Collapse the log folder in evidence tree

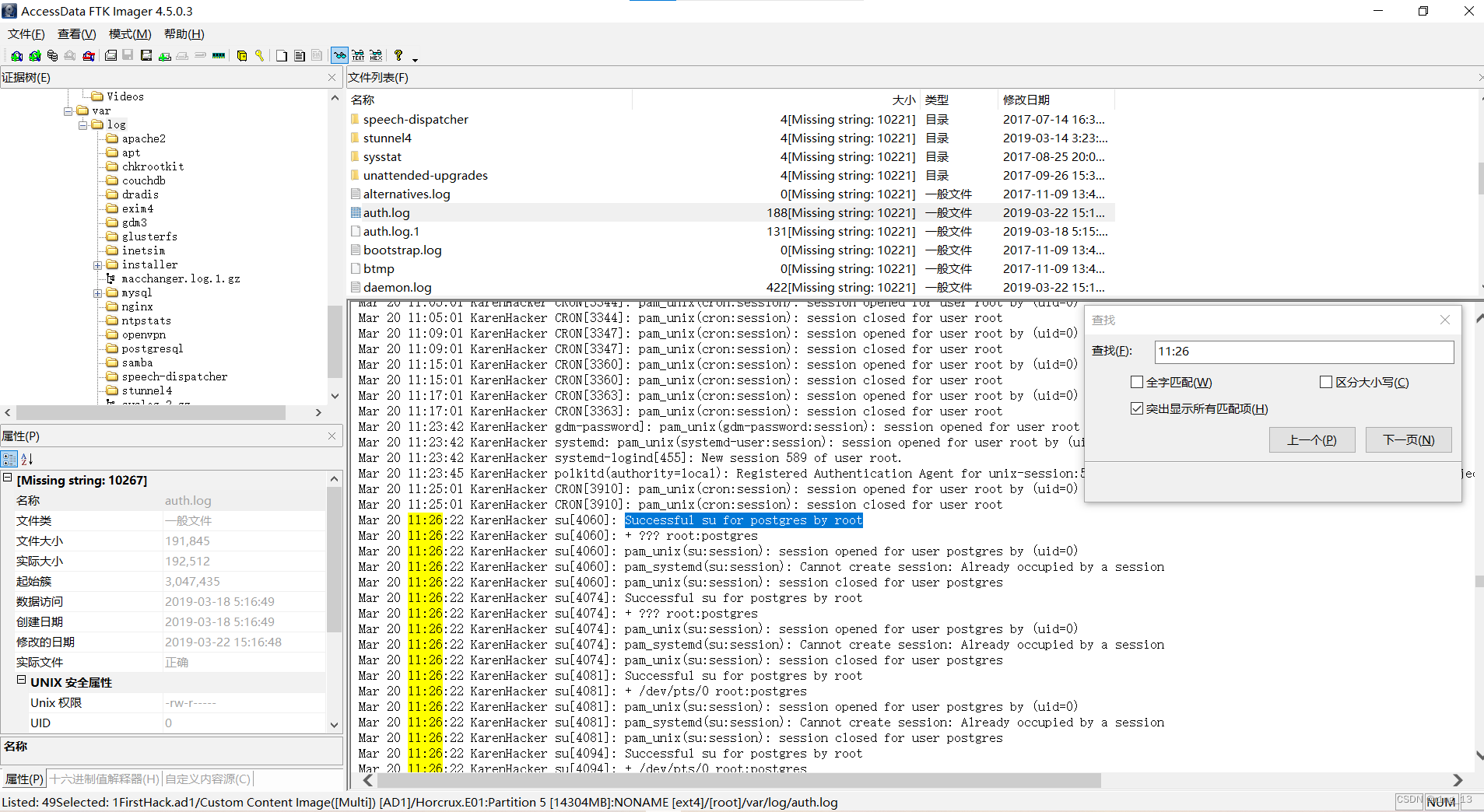[83, 125]
